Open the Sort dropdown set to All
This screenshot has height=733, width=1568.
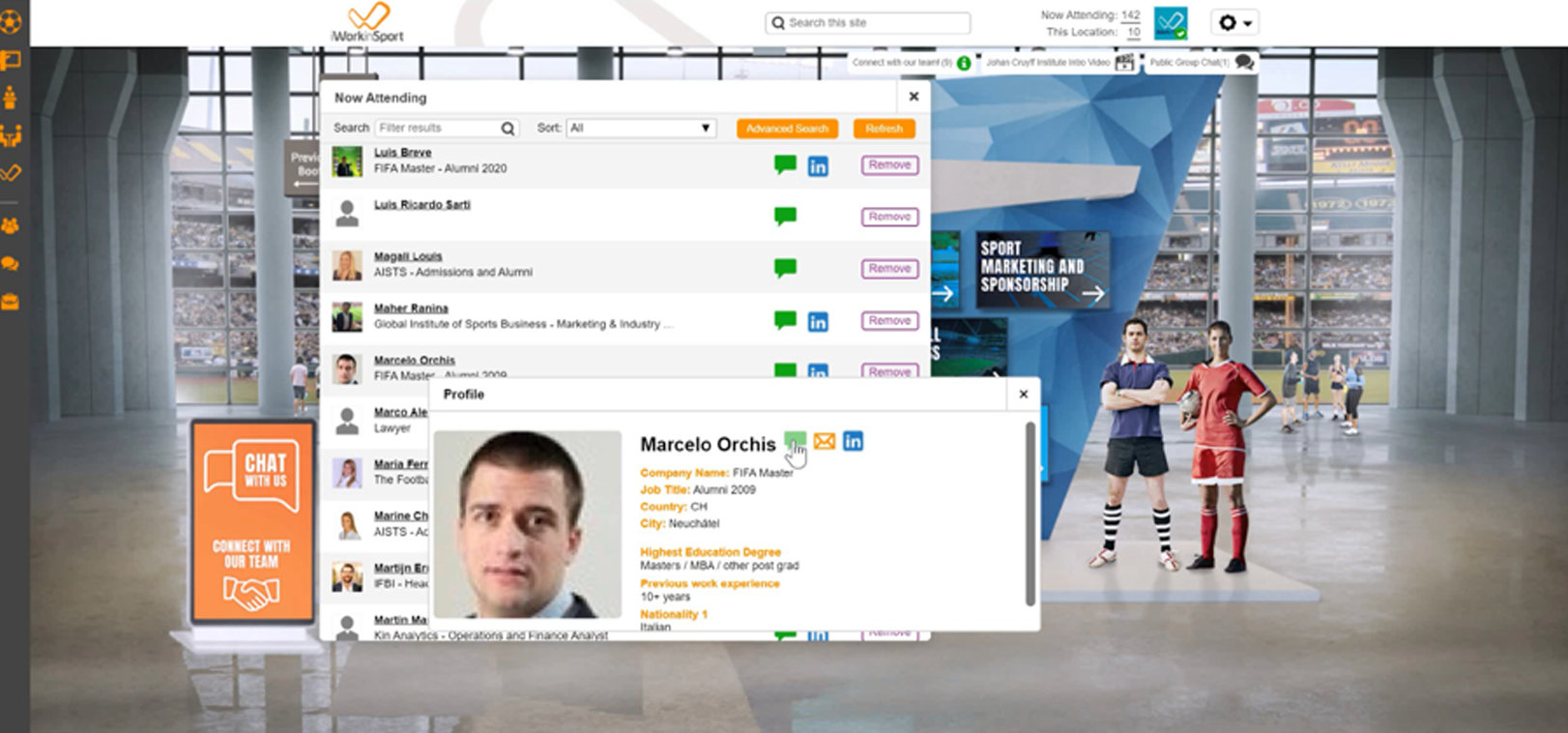coord(641,128)
